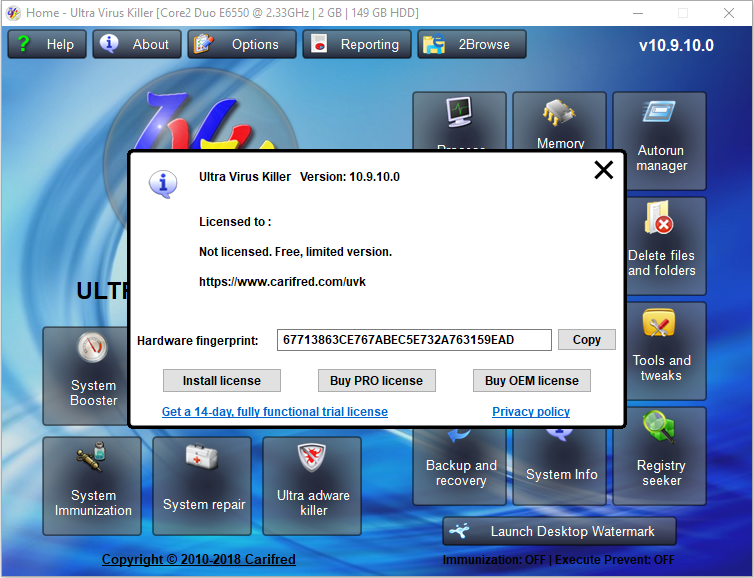
Task: Open the Ultra adware killer tile
Action: 312,486
